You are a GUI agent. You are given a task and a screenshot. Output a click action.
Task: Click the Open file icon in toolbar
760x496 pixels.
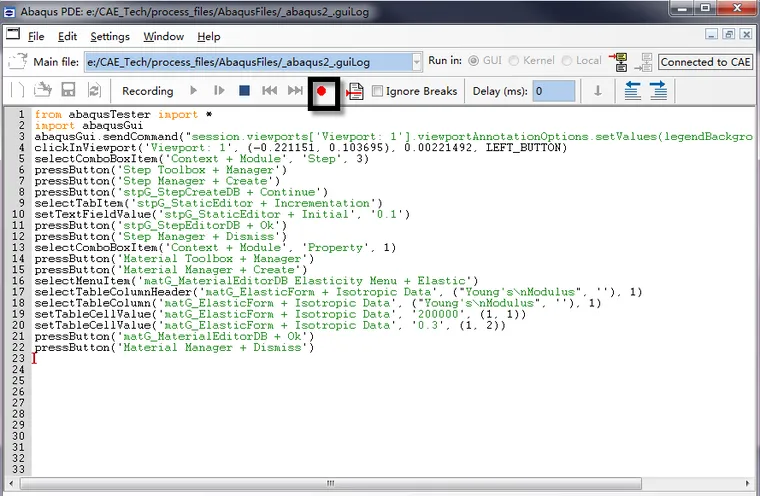click(x=43, y=90)
